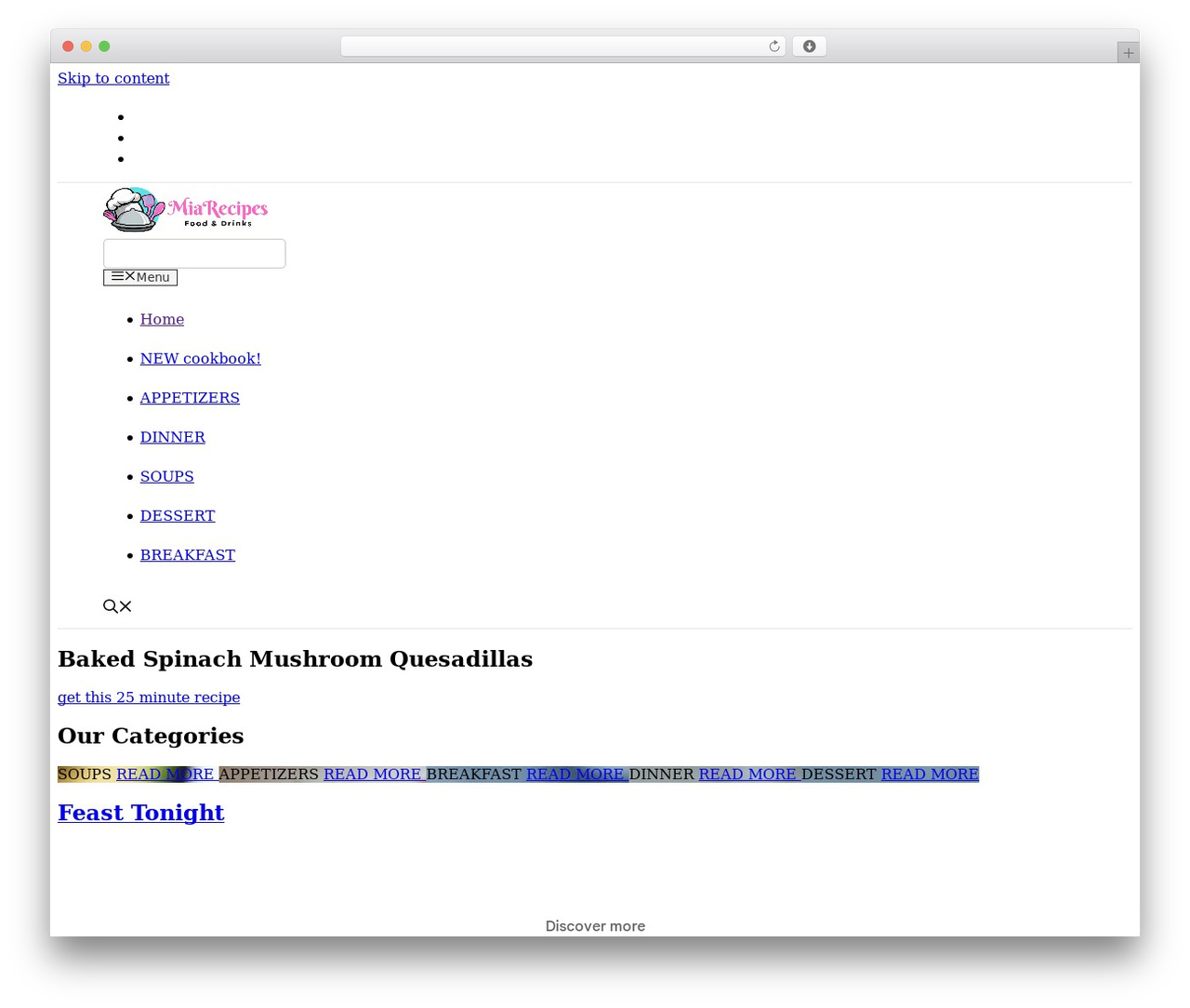The height and width of the screenshot is (1008, 1190).
Task: Focus the site search field
Action: (194, 254)
